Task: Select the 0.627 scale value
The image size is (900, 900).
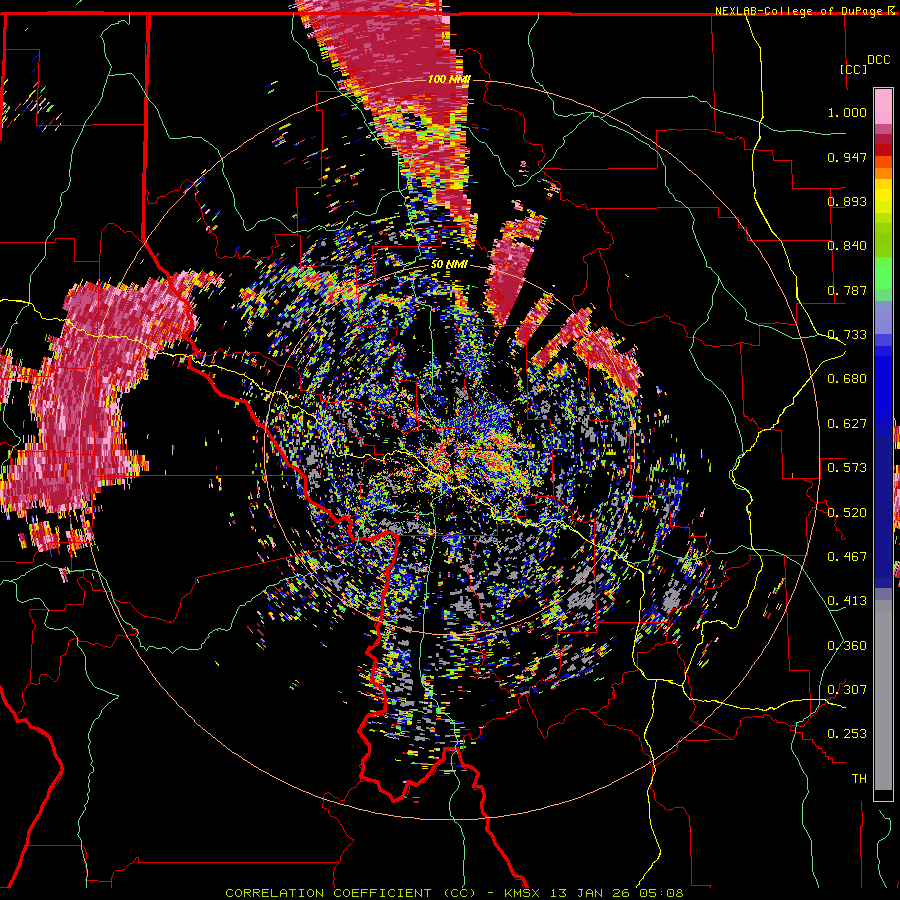Action: (x=847, y=424)
